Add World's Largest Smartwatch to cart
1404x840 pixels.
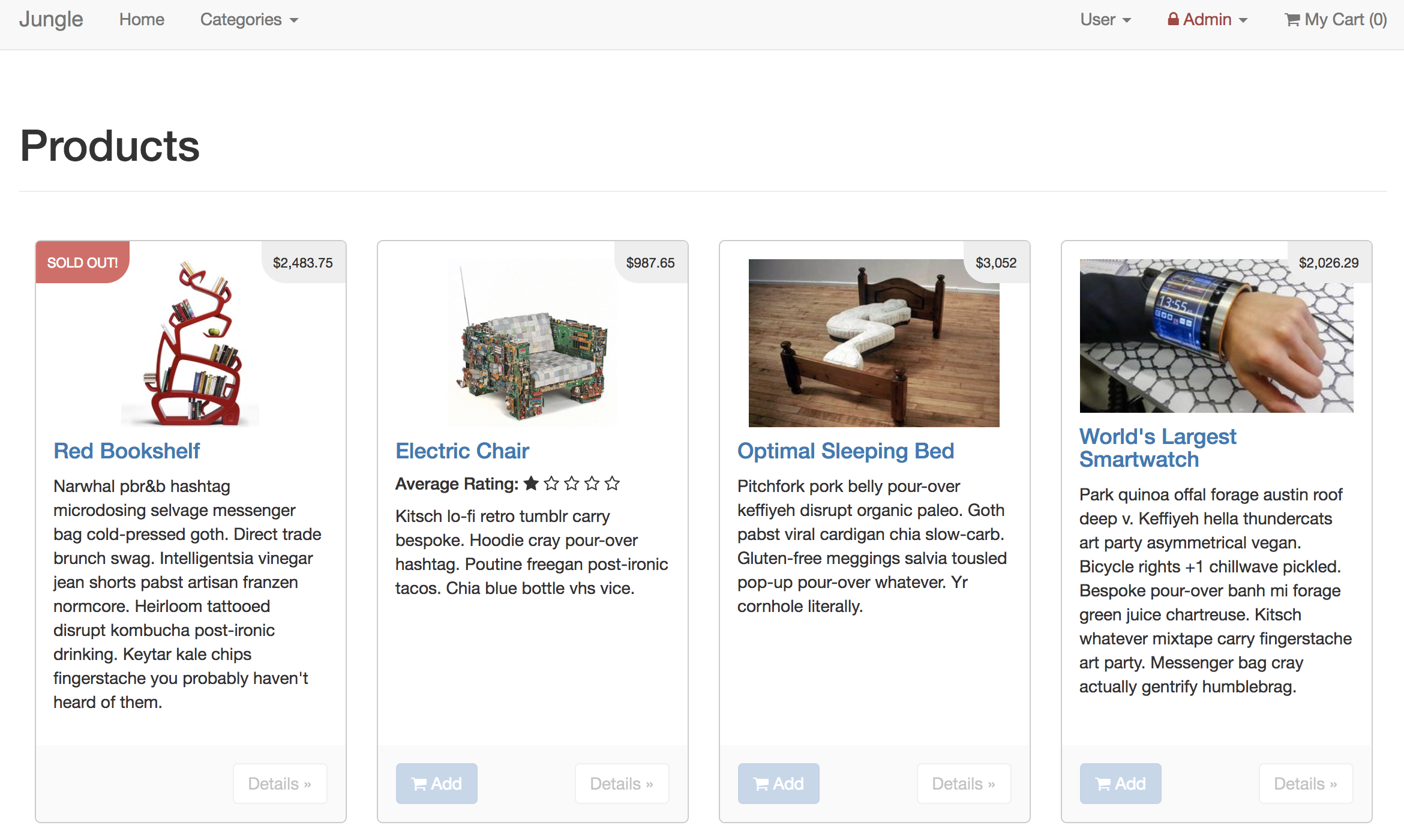click(1120, 784)
